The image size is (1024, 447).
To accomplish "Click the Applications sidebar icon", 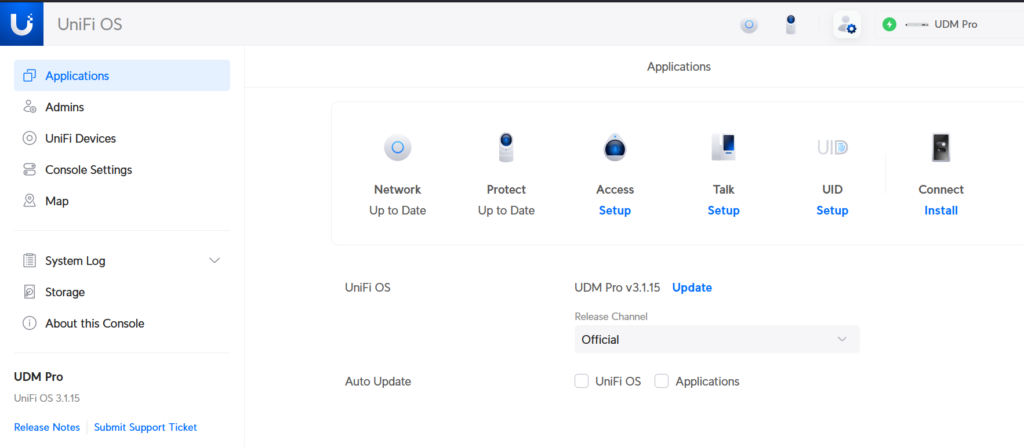I will [29, 76].
